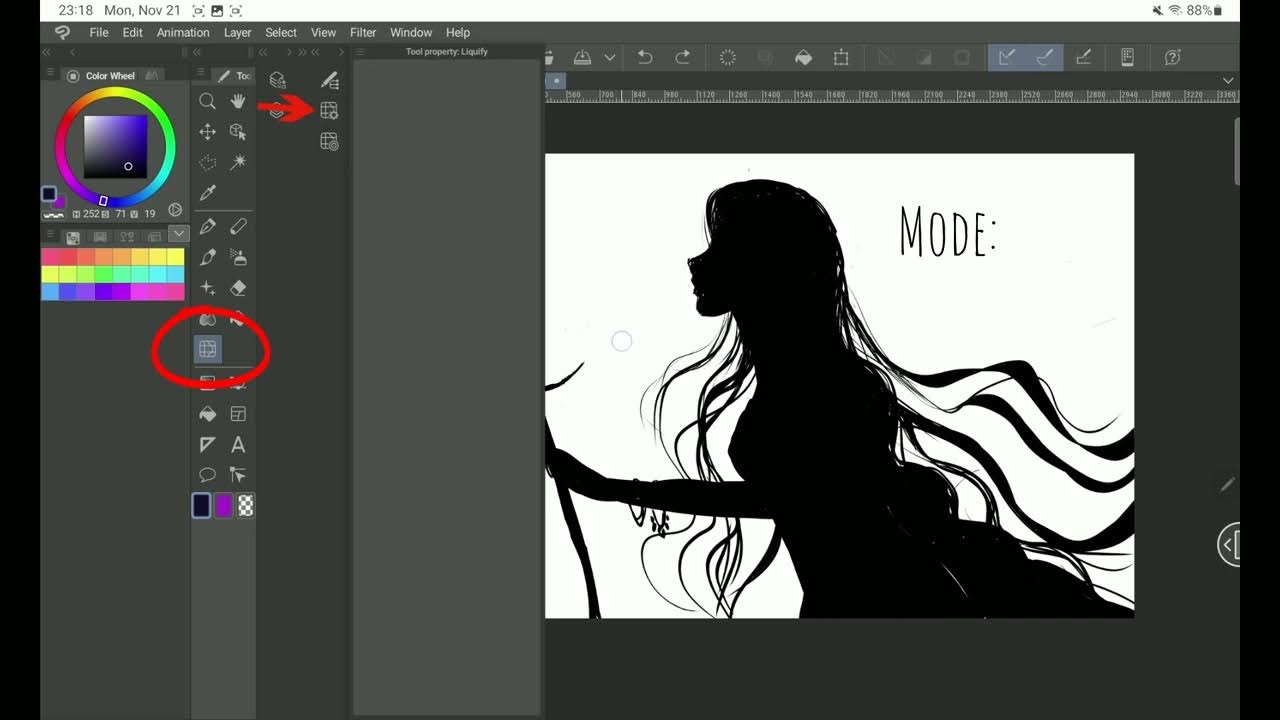
Task: Click the layers icon in sub tool panel
Action: [x=278, y=80]
